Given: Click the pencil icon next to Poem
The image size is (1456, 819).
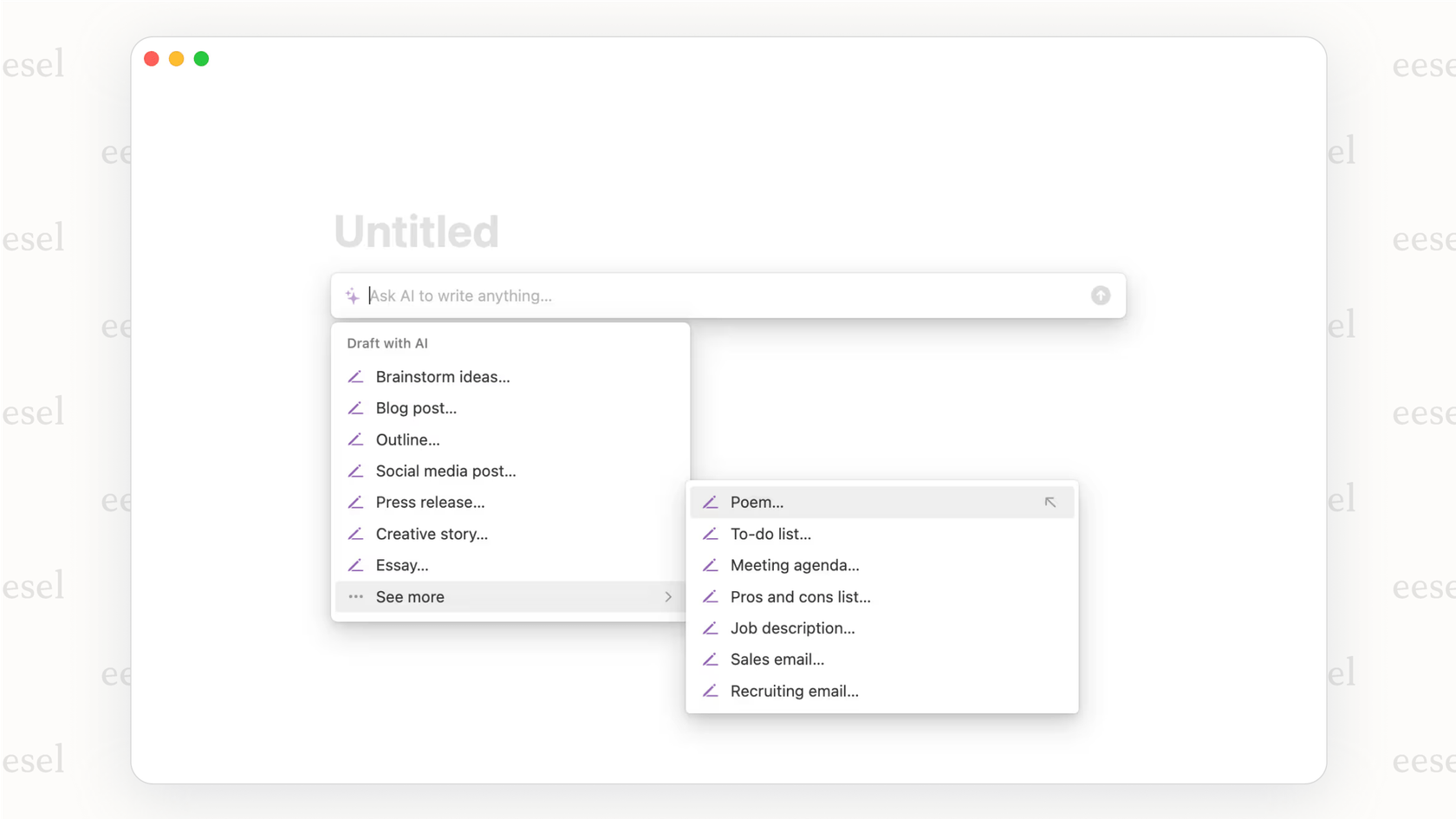Looking at the screenshot, I should click(711, 502).
